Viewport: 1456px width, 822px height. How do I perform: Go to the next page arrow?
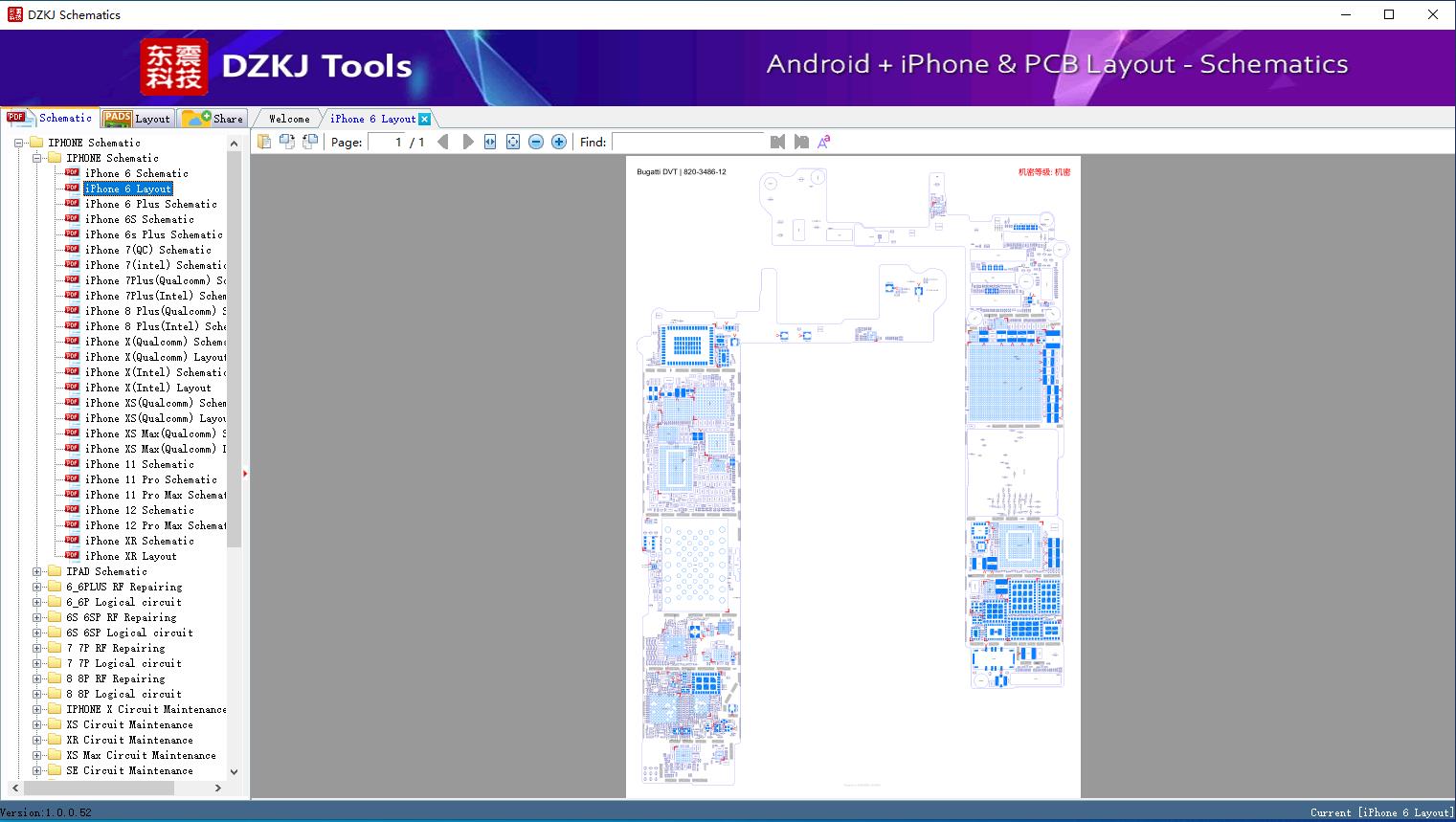point(467,142)
